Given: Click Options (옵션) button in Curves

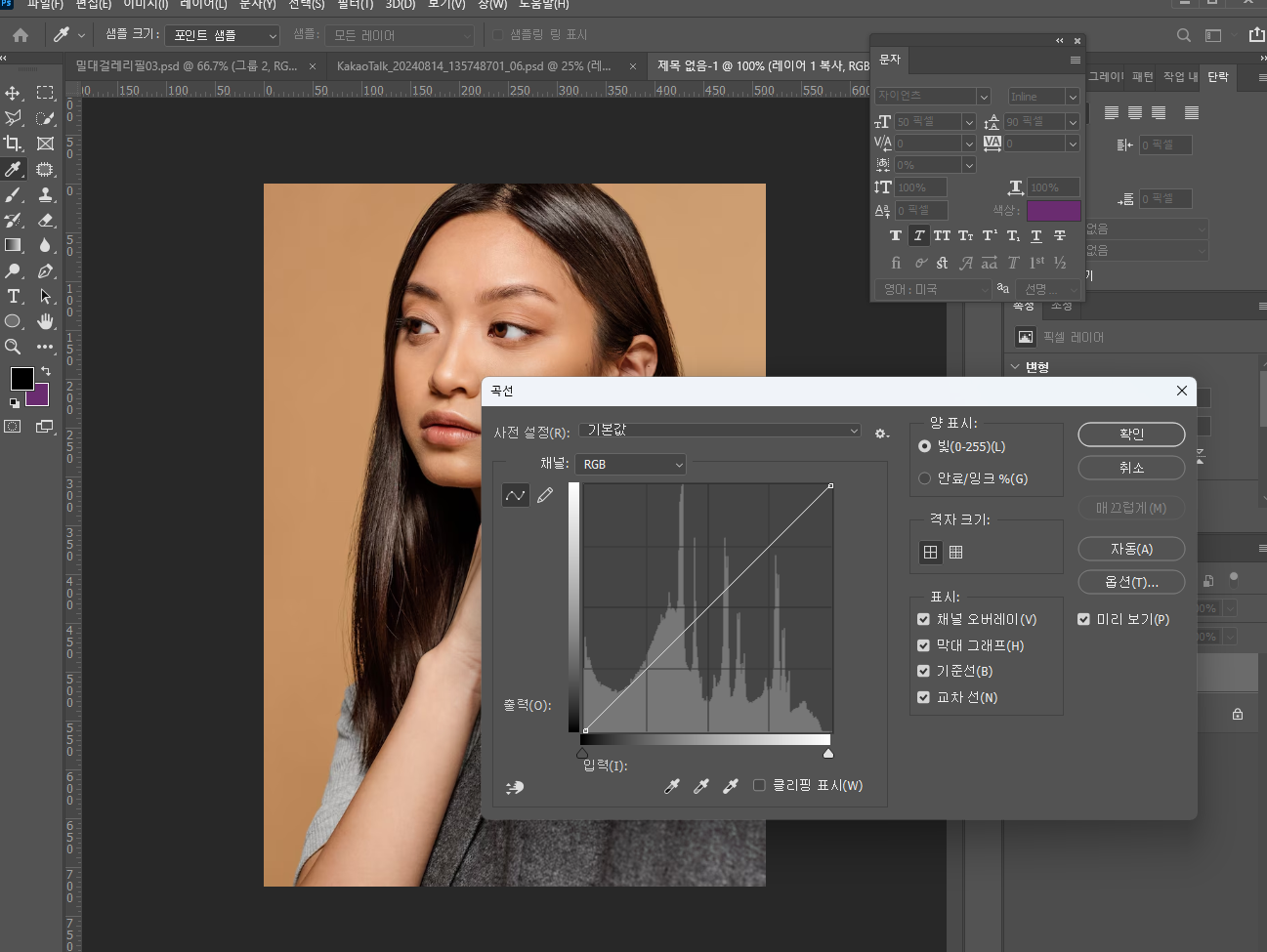Looking at the screenshot, I should pyautogui.click(x=1131, y=582).
